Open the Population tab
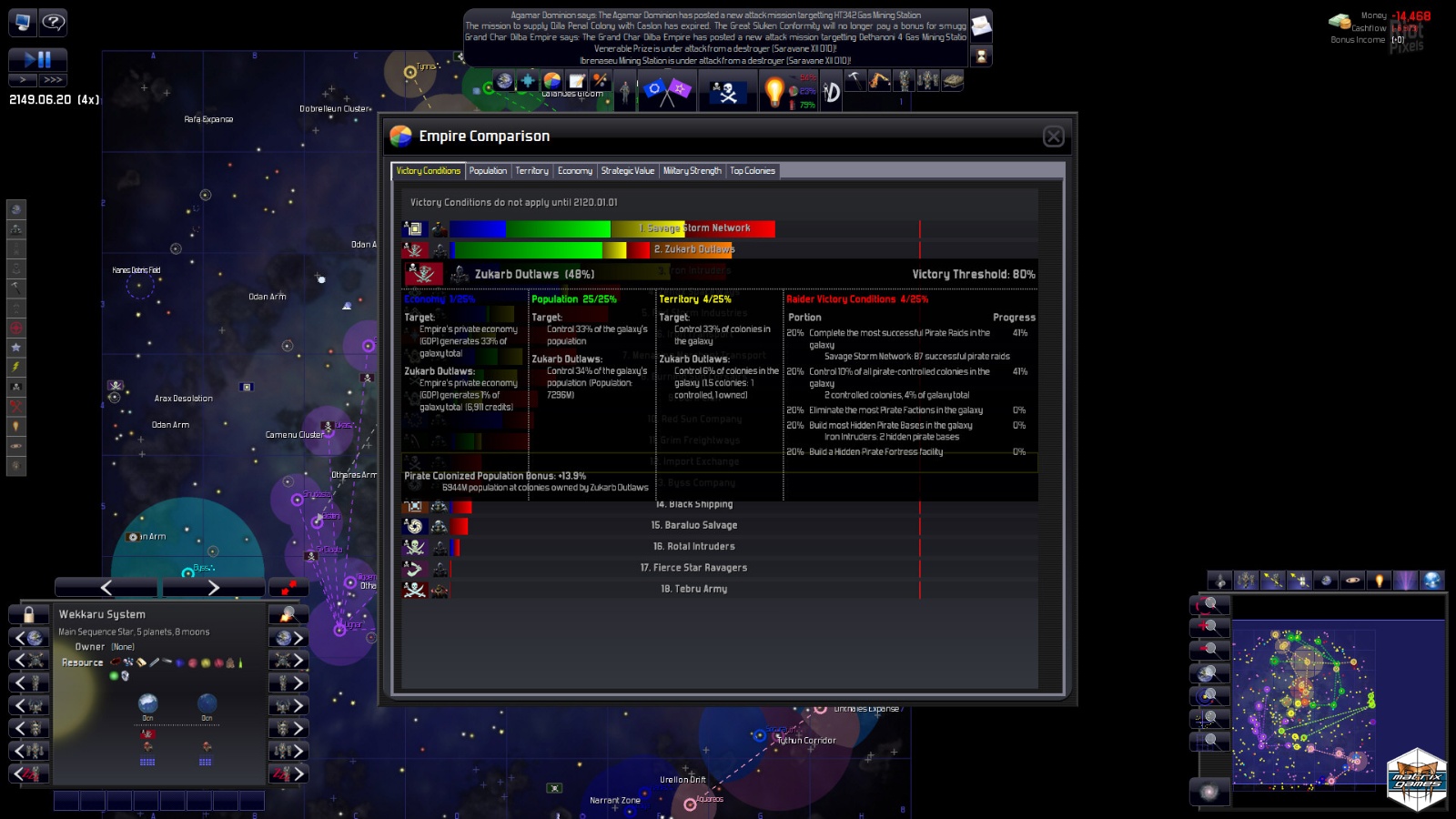 (488, 171)
